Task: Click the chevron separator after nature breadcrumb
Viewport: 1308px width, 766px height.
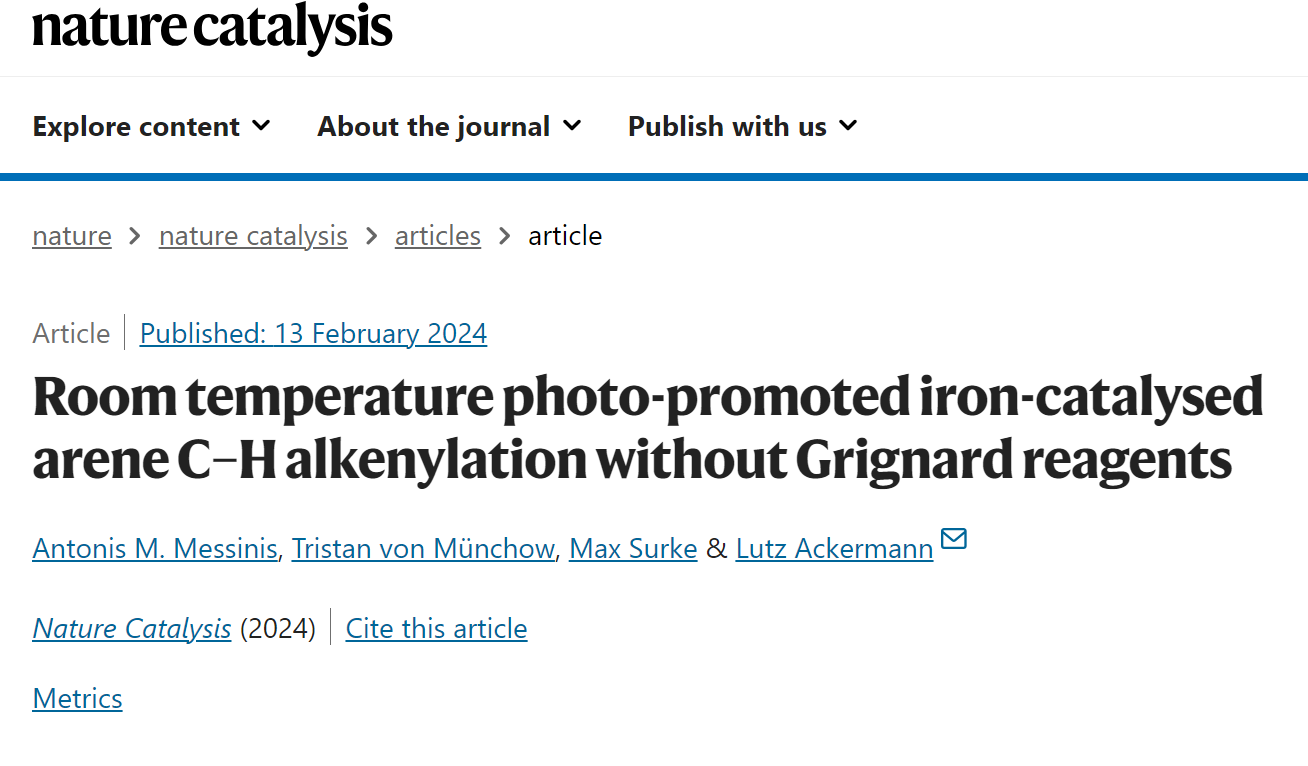Action: pos(135,236)
